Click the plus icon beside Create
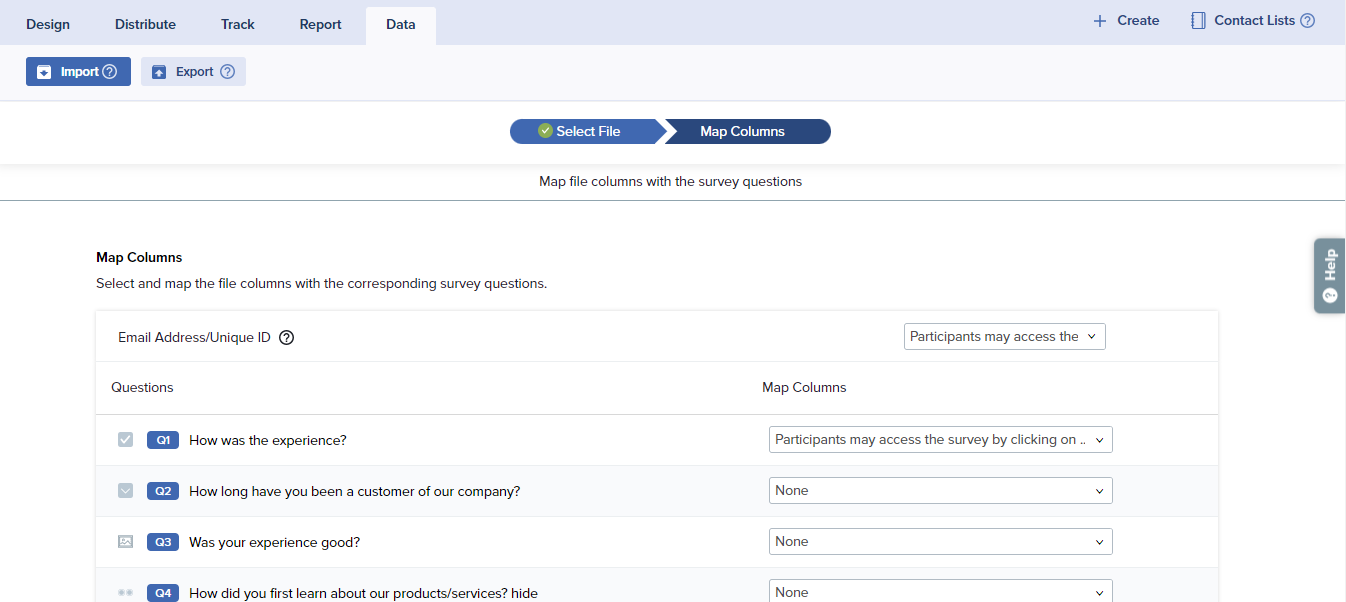 click(x=1100, y=21)
